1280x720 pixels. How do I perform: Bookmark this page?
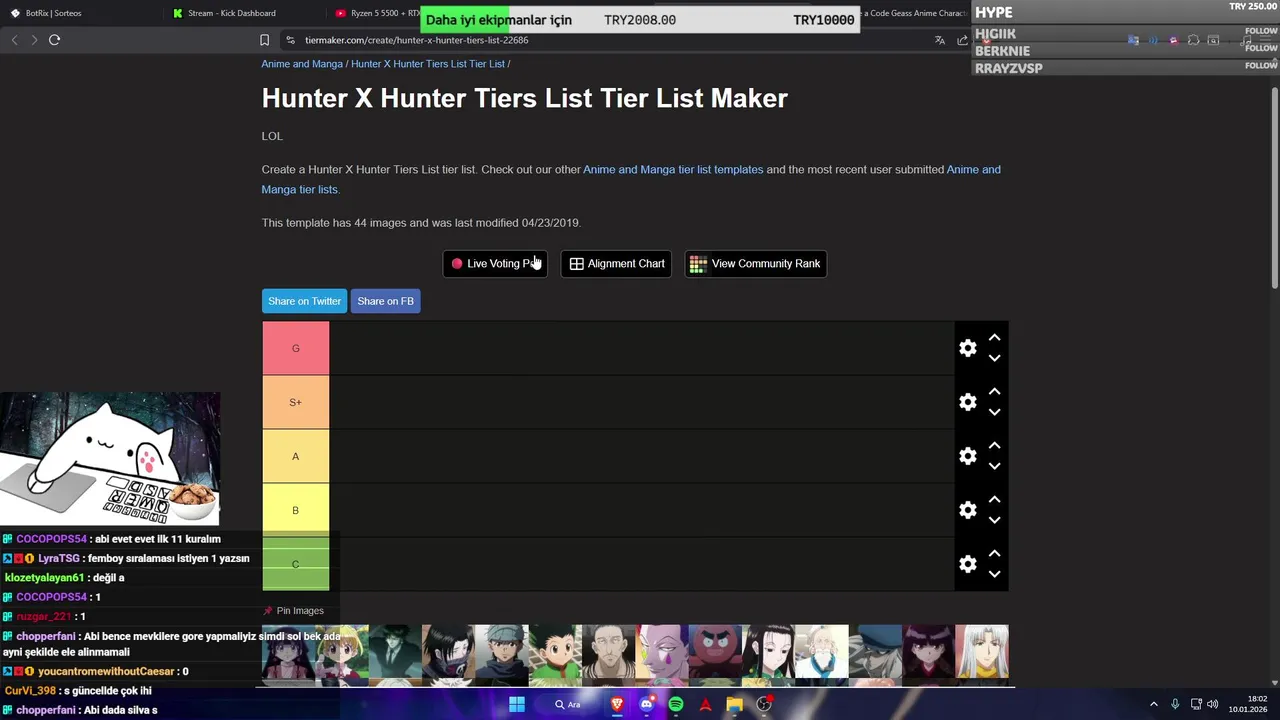click(x=264, y=40)
